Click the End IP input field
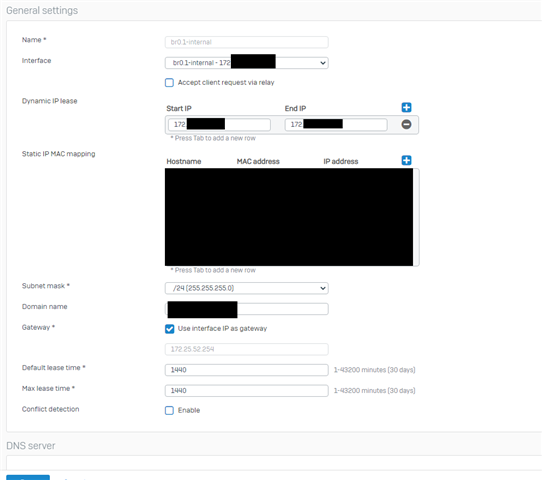542x480 pixels. [336, 124]
